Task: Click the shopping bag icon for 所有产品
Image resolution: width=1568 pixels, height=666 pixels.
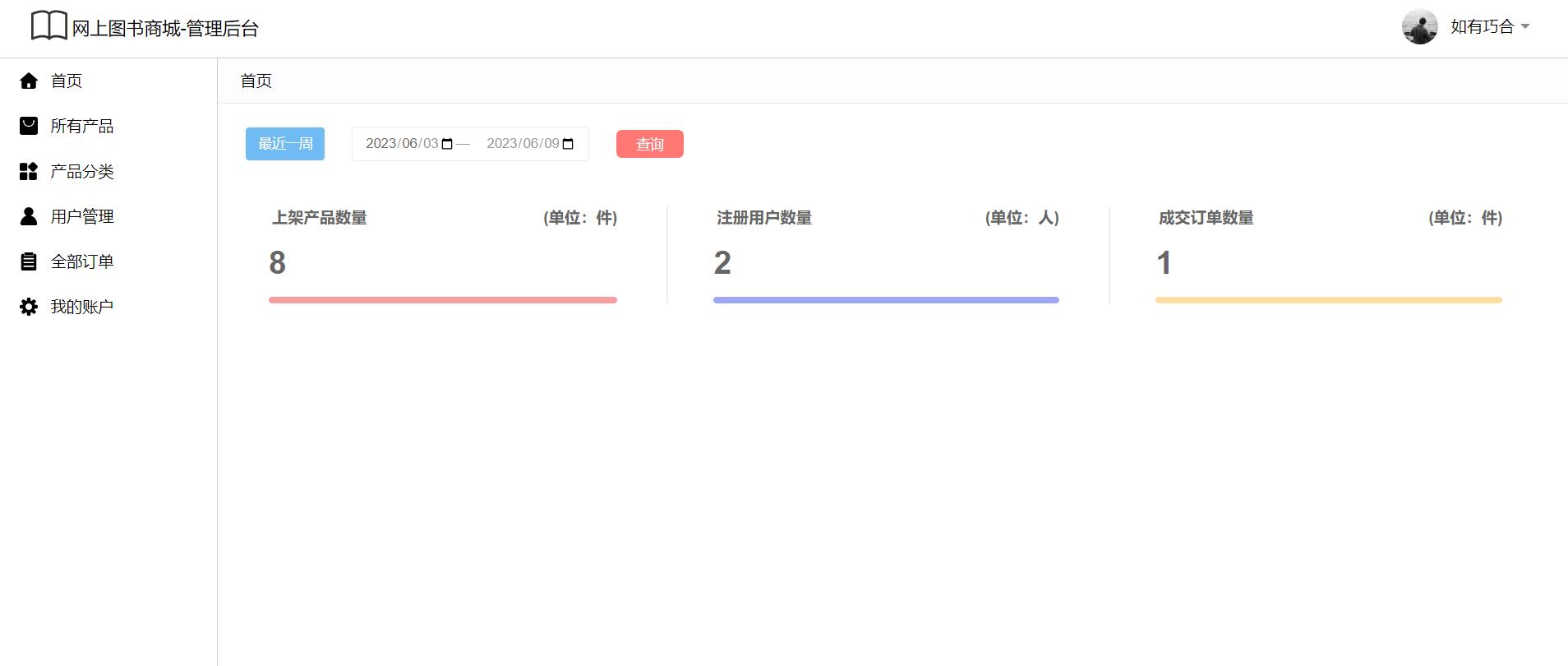Action: (29, 126)
